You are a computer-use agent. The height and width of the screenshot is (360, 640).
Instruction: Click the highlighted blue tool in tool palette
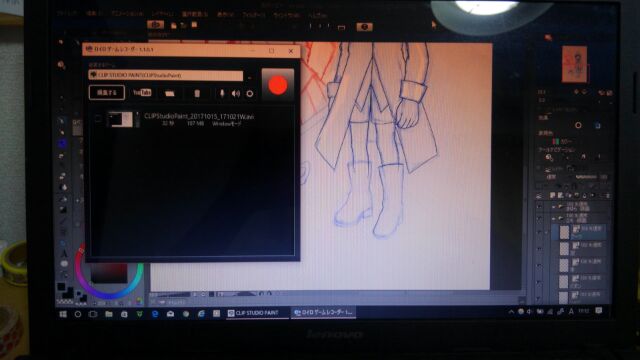pyautogui.click(x=62, y=143)
